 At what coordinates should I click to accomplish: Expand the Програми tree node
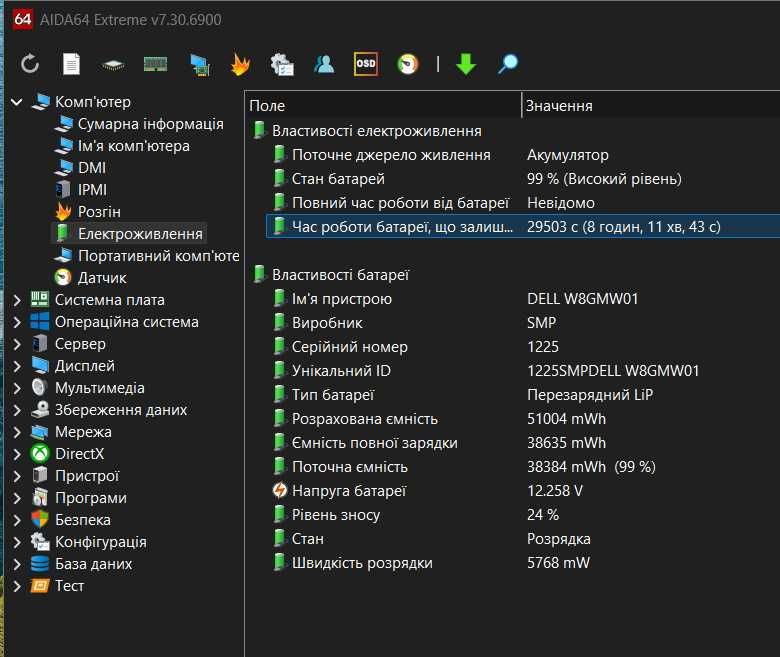pyautogui.click(x=17, y=498)
